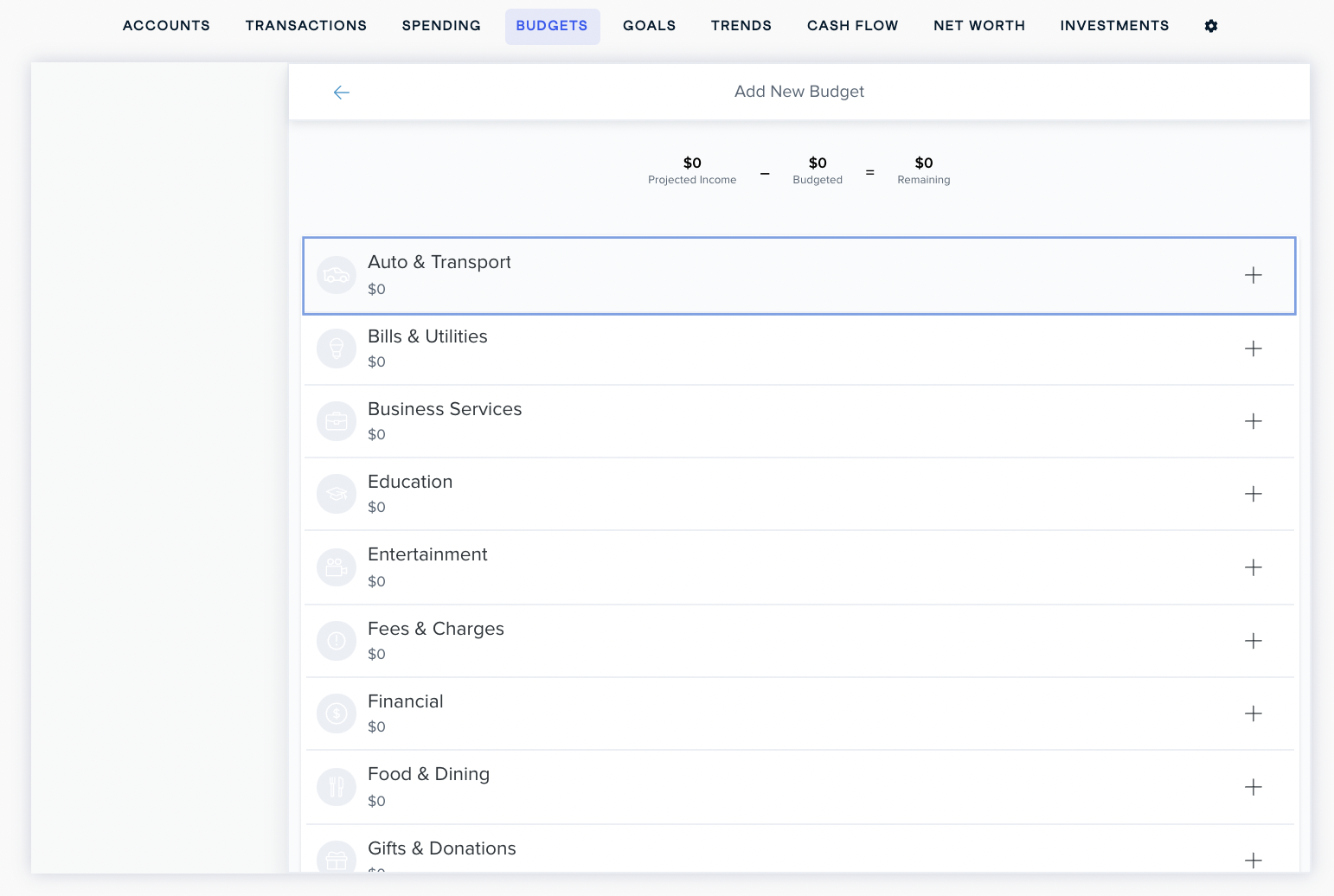
Task: Click the Projected Income amount
Action: (692, 163)
